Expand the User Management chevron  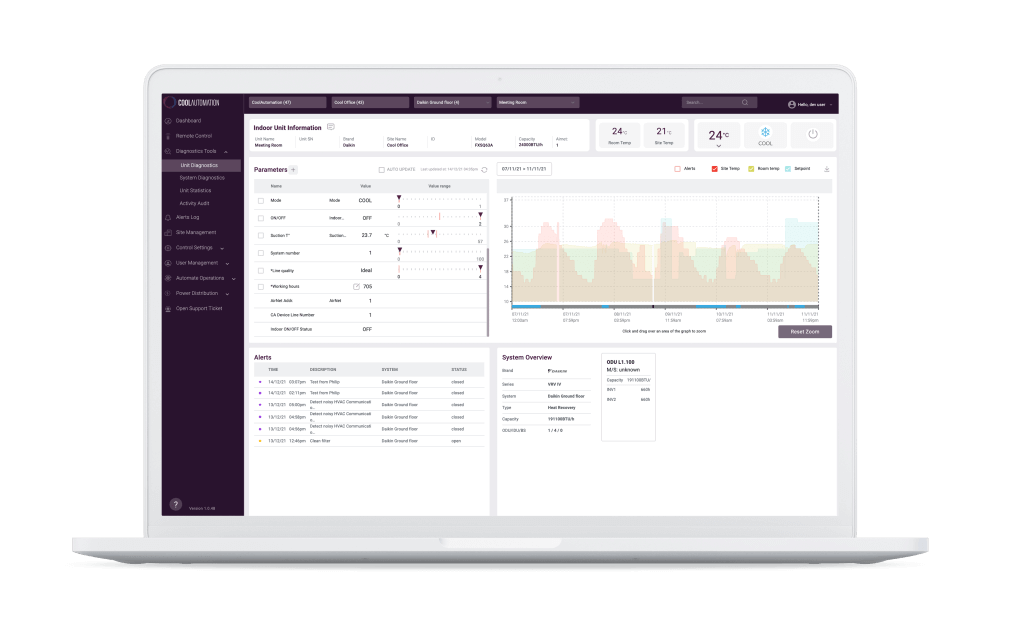pos(227,263)
